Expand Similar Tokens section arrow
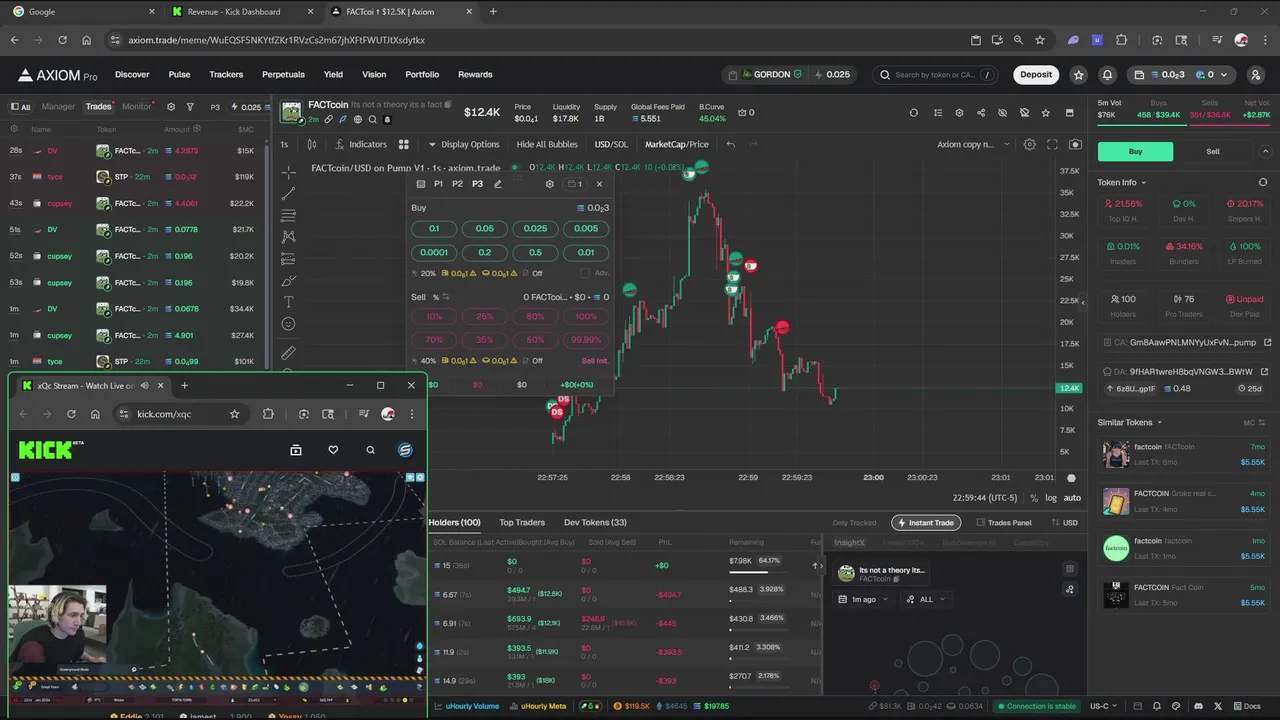This screenshot has height=720, width=1280. tap(1160, 422)
